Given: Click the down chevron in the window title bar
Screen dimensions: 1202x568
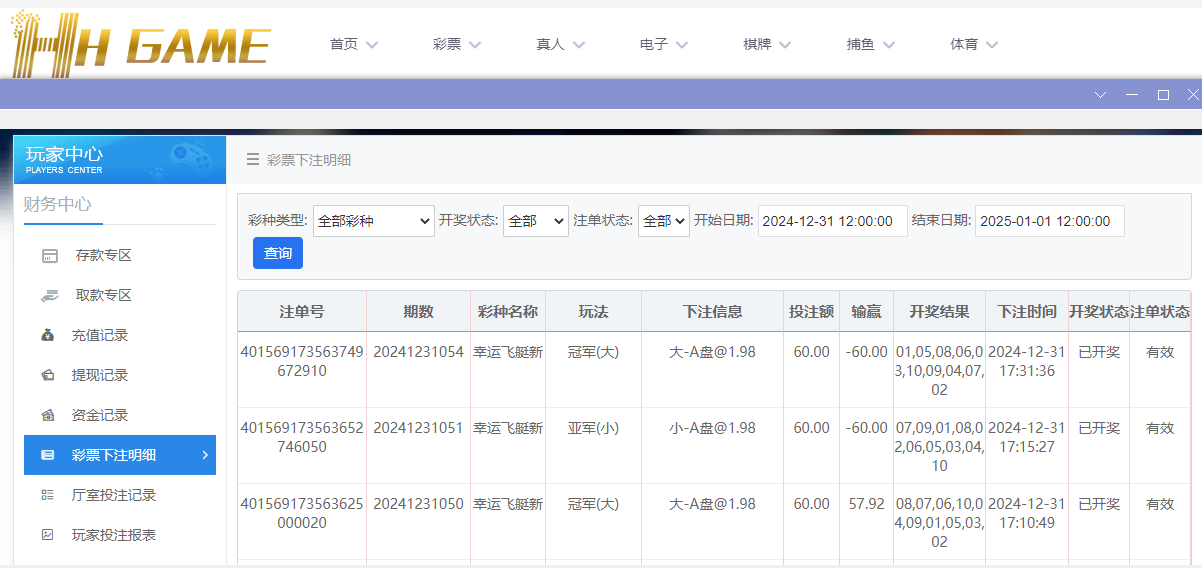Looking at the screenshot, I should (1100, 95).
